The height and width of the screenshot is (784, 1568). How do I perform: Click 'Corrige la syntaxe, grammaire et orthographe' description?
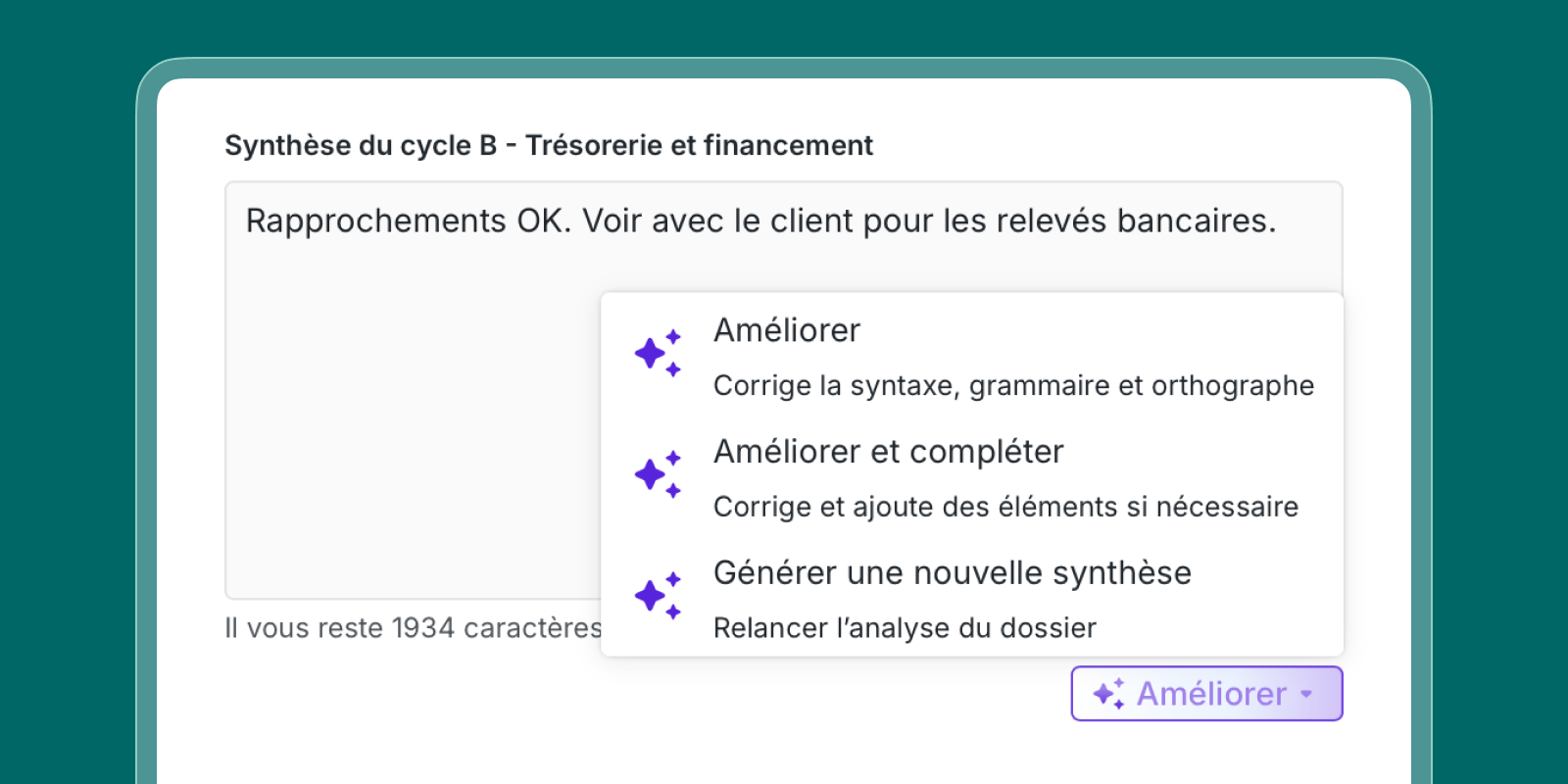(1013, 386)
